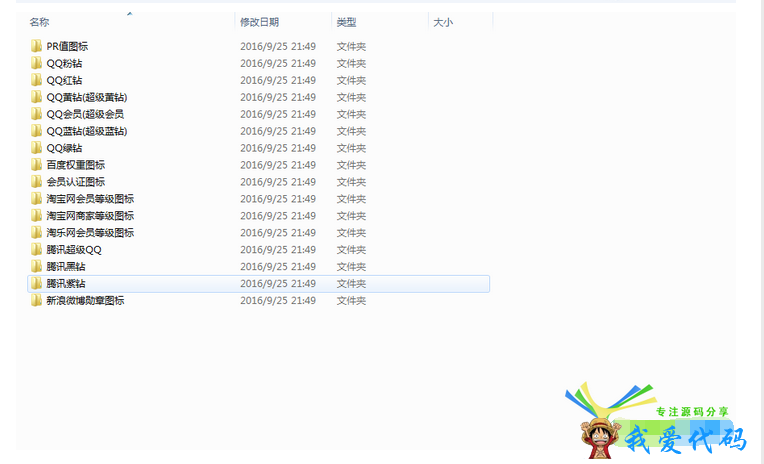Click the folder icon of 淘宝网会员等级图标

36,199
